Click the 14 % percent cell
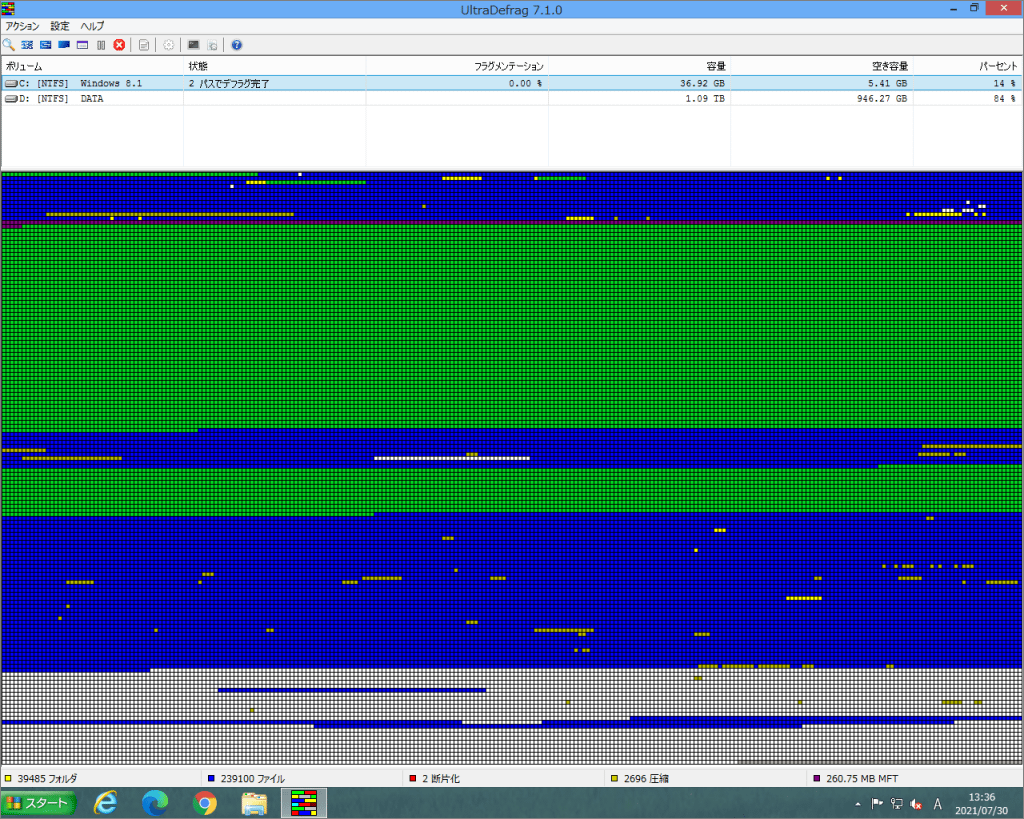 pos(1004,84)
